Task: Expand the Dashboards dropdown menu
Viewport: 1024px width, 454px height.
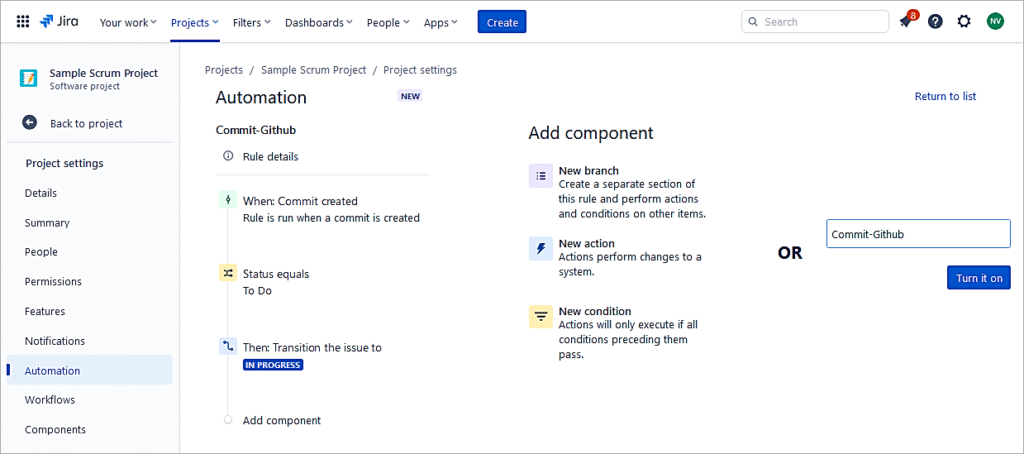Action: (319, 22)
